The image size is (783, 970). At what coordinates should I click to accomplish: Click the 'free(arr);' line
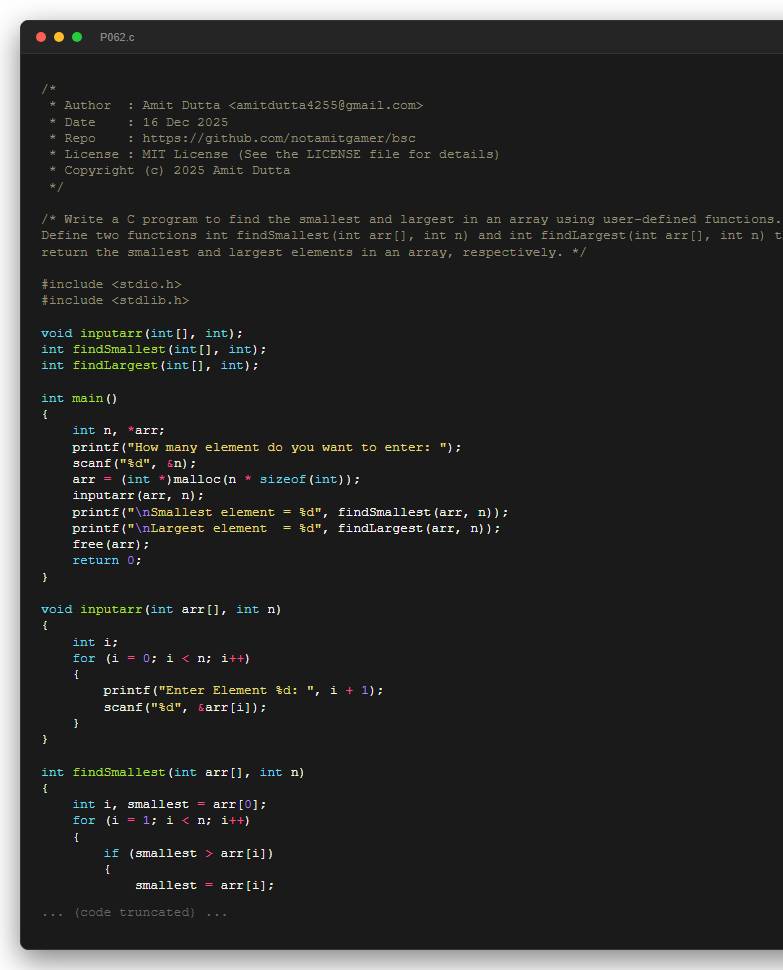tap(111, 544)
